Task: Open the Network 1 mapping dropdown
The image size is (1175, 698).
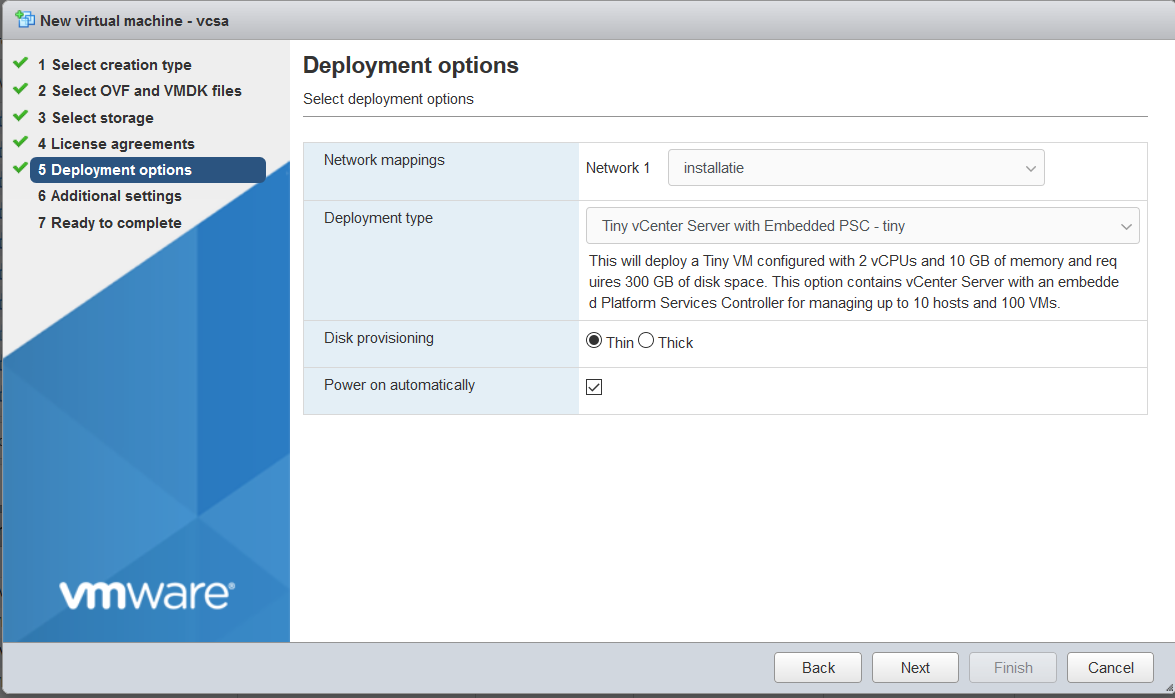Action: coord(855,168)
